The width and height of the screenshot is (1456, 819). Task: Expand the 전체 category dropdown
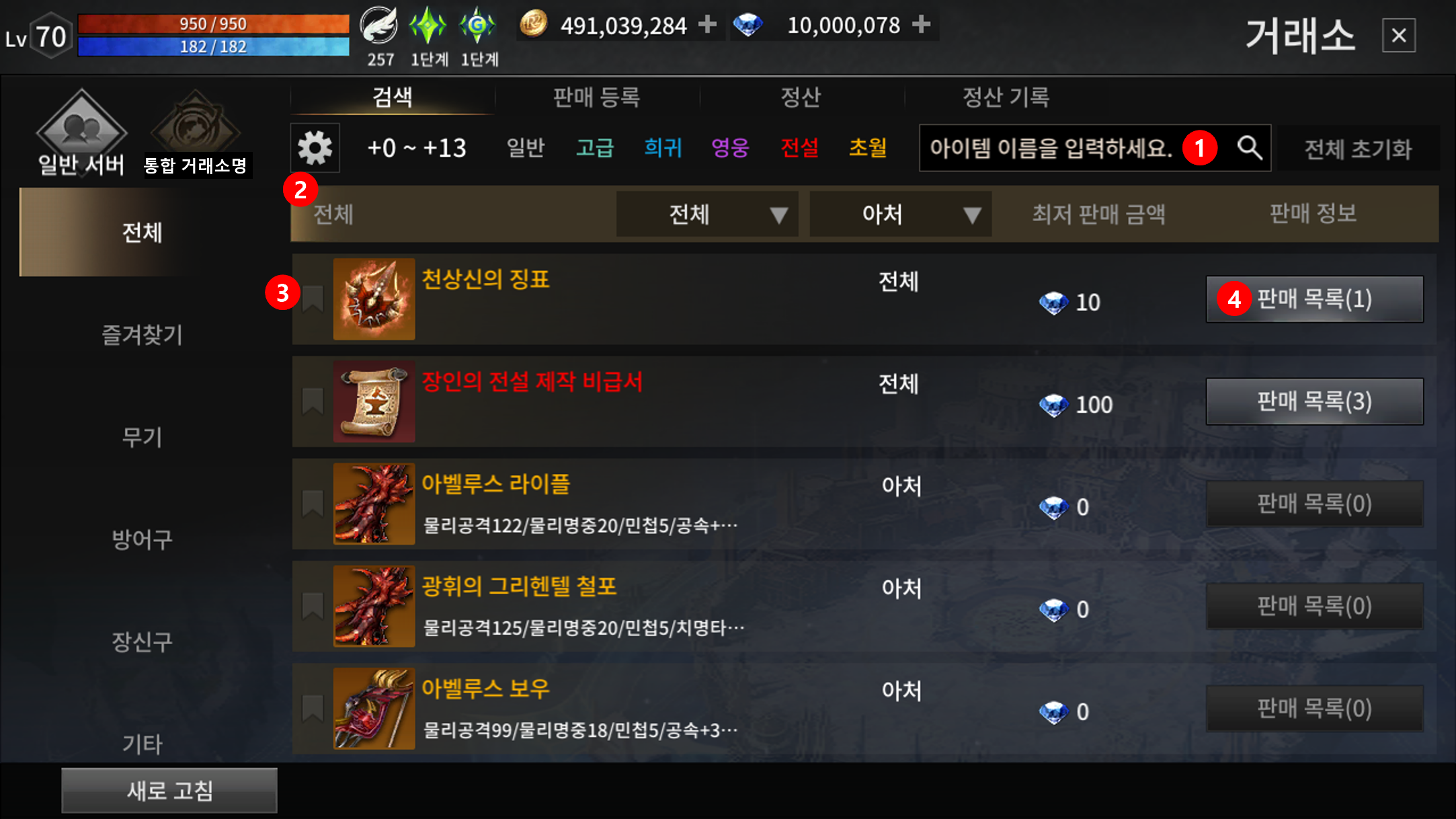coord(707,214)
